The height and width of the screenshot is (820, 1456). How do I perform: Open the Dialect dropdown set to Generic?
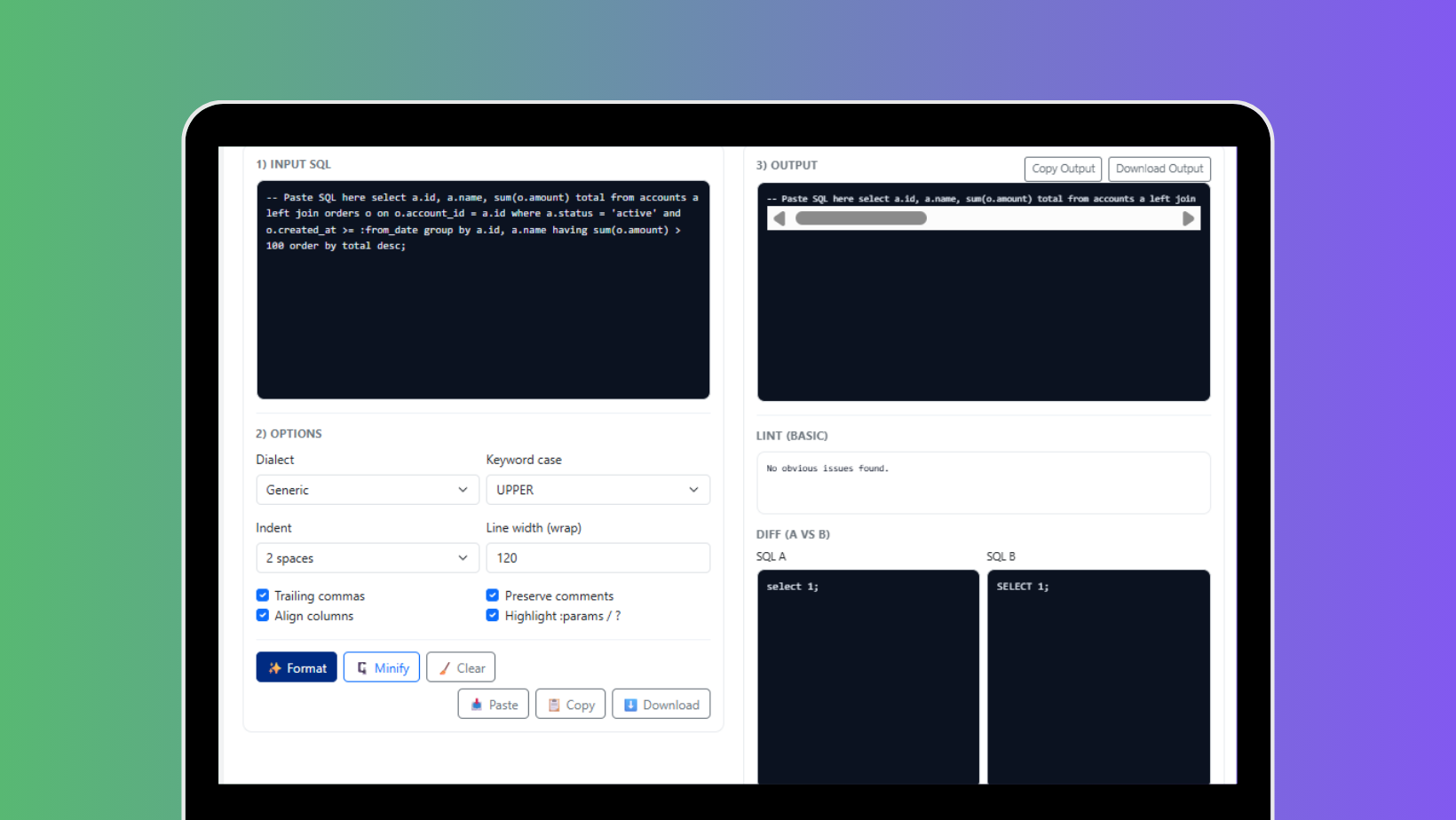coord(367,490)
